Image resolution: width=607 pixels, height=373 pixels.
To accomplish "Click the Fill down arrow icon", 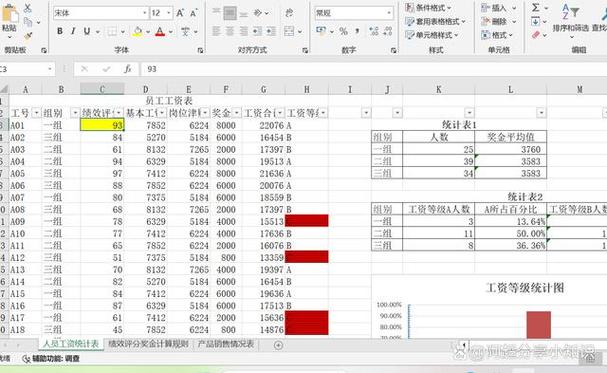I will click(x=535, y=21).
